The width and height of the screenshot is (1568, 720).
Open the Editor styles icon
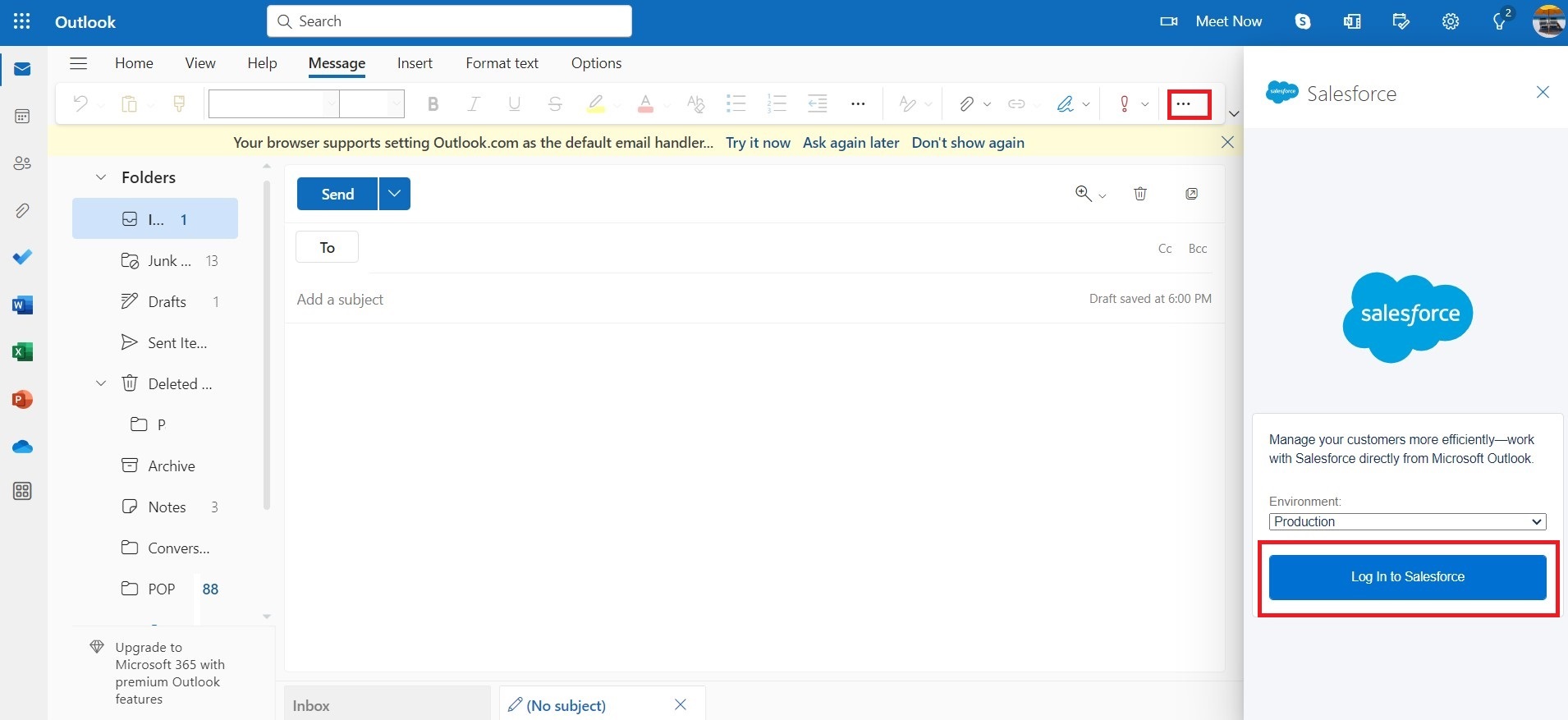(907, 103)
